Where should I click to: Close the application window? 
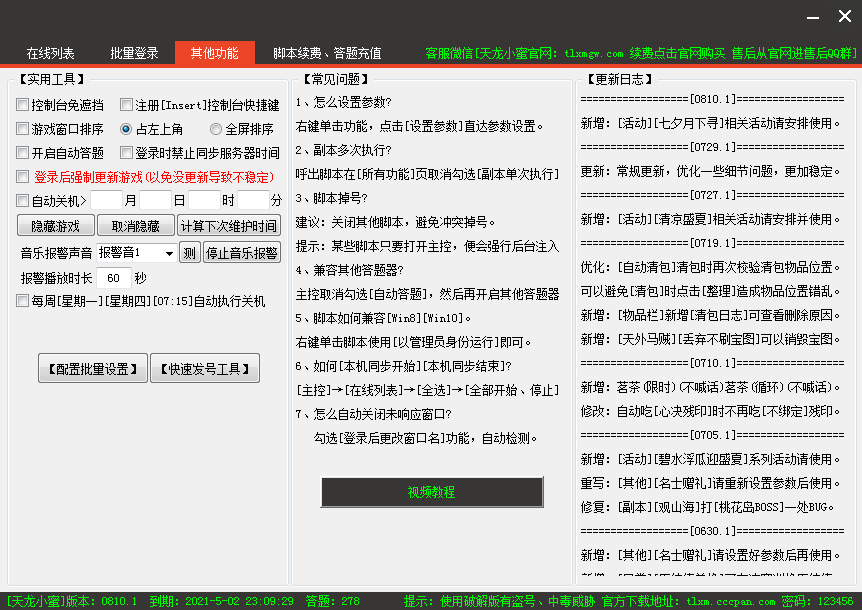point(845,16)
